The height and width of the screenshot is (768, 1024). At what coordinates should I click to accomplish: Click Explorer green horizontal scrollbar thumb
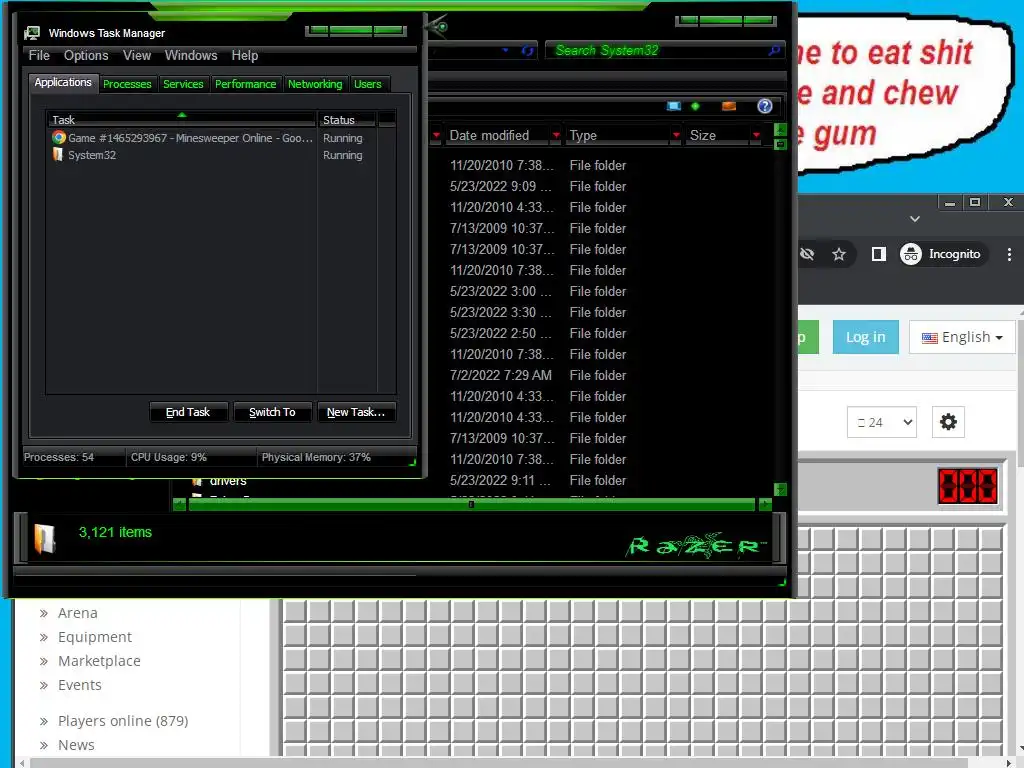pos(471,504)
